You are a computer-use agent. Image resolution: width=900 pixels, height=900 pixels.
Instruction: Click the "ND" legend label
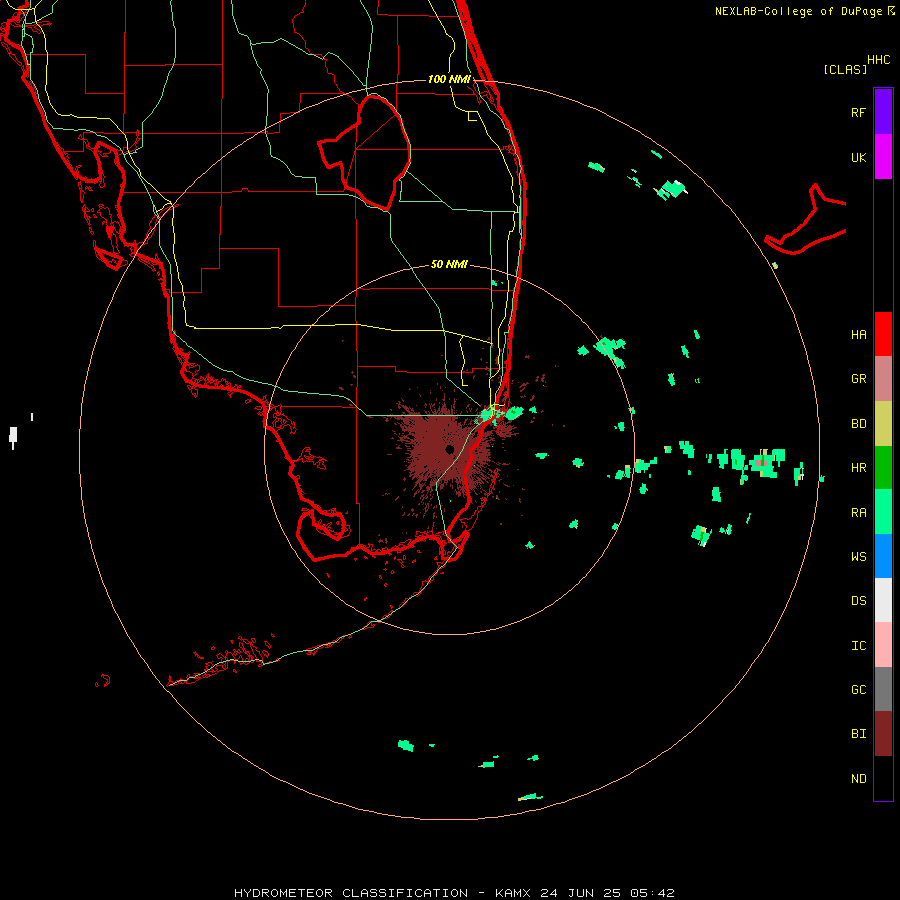pyautogui.click(x=858, y=779)
